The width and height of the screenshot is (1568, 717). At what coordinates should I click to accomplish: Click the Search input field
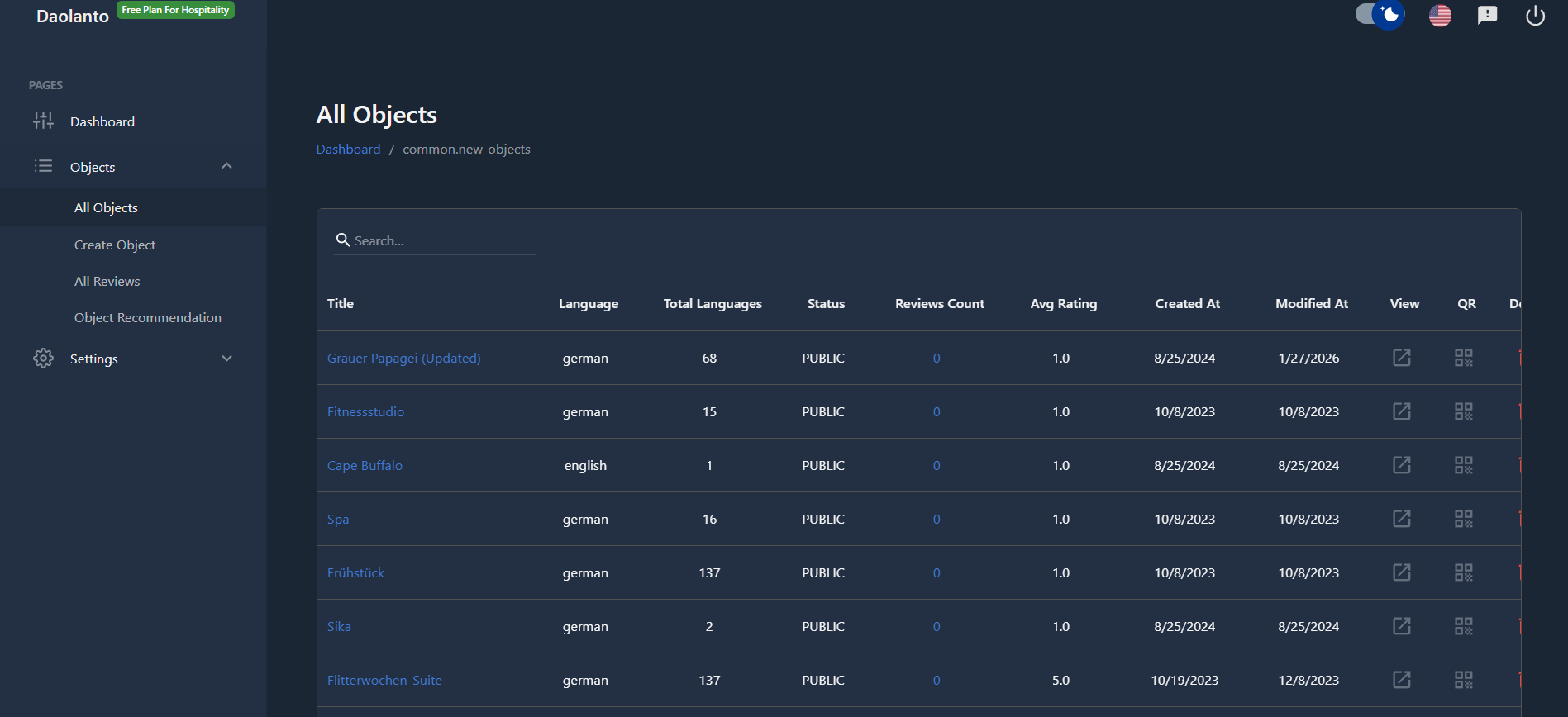point(442,241)
